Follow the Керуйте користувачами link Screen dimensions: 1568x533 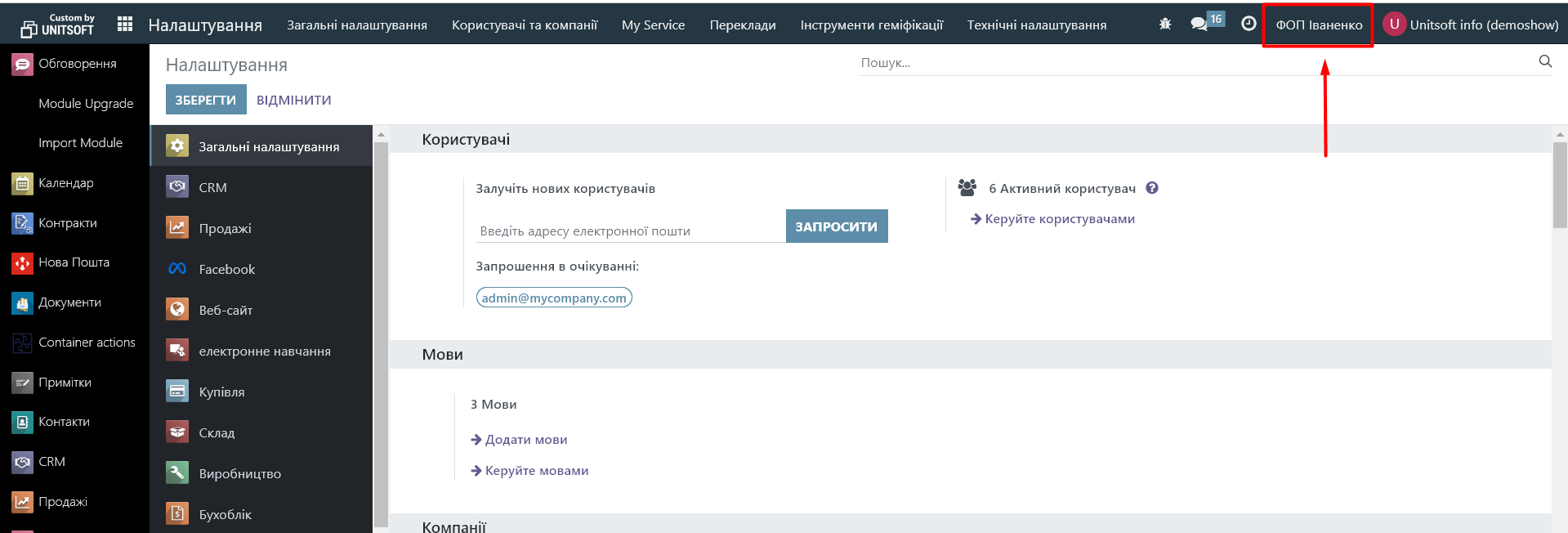pyautogui.click(x=1059, y=219)
